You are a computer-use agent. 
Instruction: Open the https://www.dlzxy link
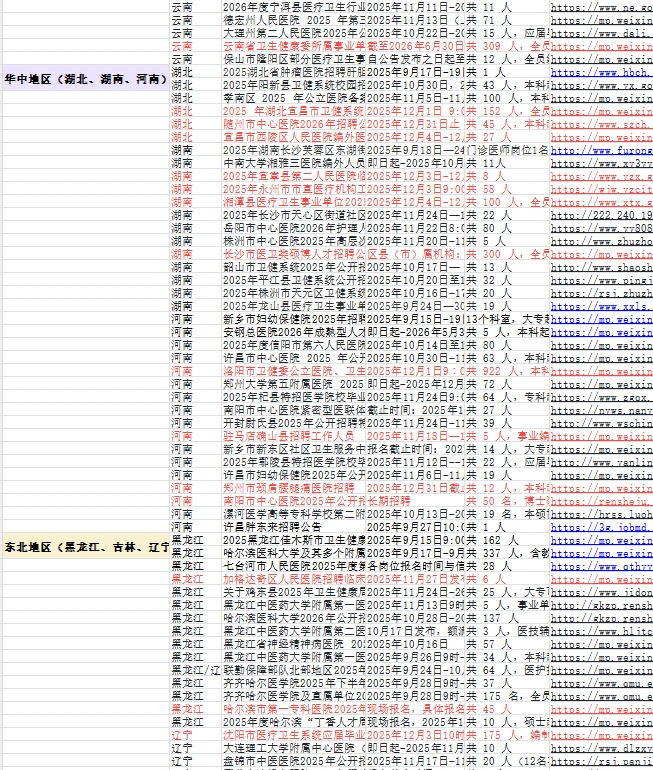[601, 748]
